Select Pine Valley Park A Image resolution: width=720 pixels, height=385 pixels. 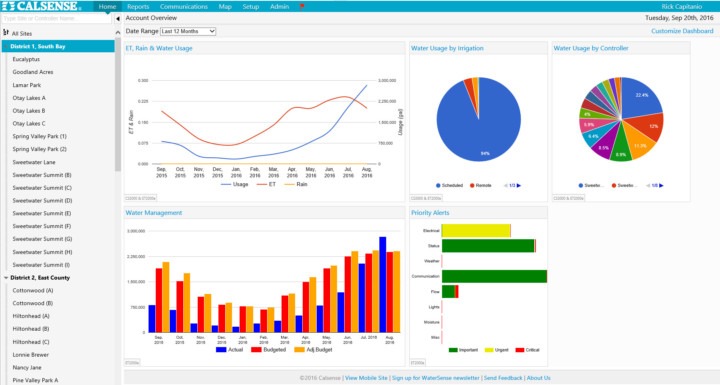[x=35, y=380]
